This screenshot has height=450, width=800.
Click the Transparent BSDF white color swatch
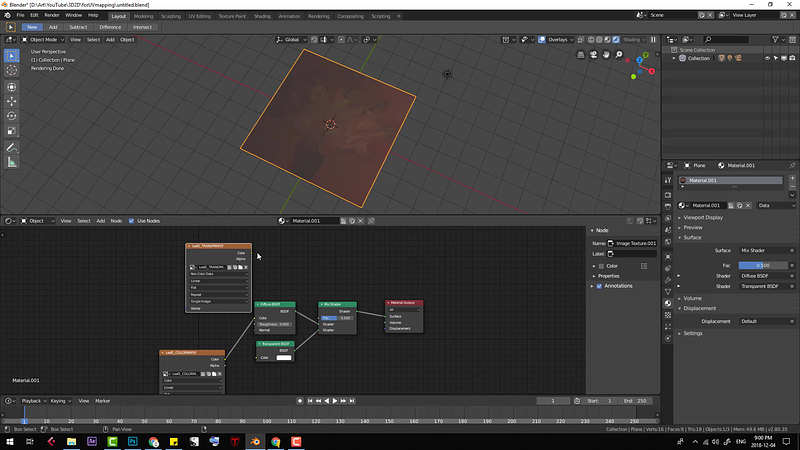pyautogui.click(x=284, y=358)
